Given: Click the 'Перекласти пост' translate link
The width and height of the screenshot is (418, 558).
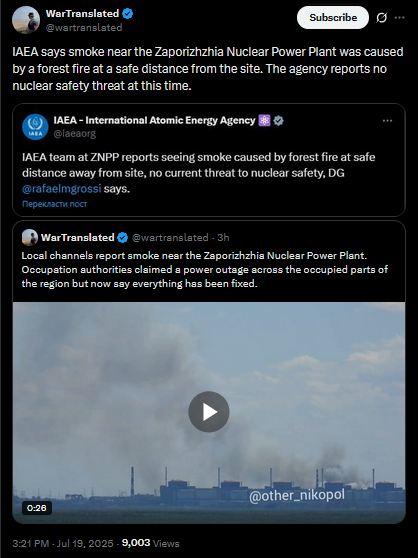Looking at the screenshot, I should [x=54, y=204].
